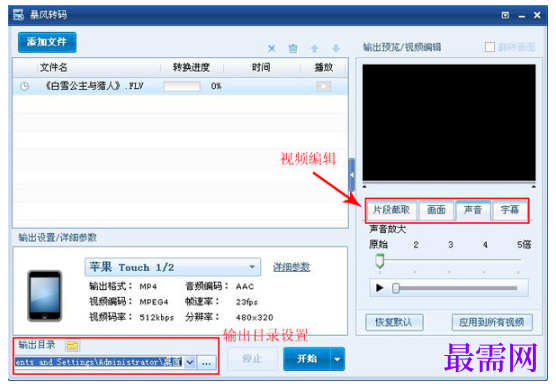
Task: Click the 应用到所有视频 button
Action: (492, 322)
